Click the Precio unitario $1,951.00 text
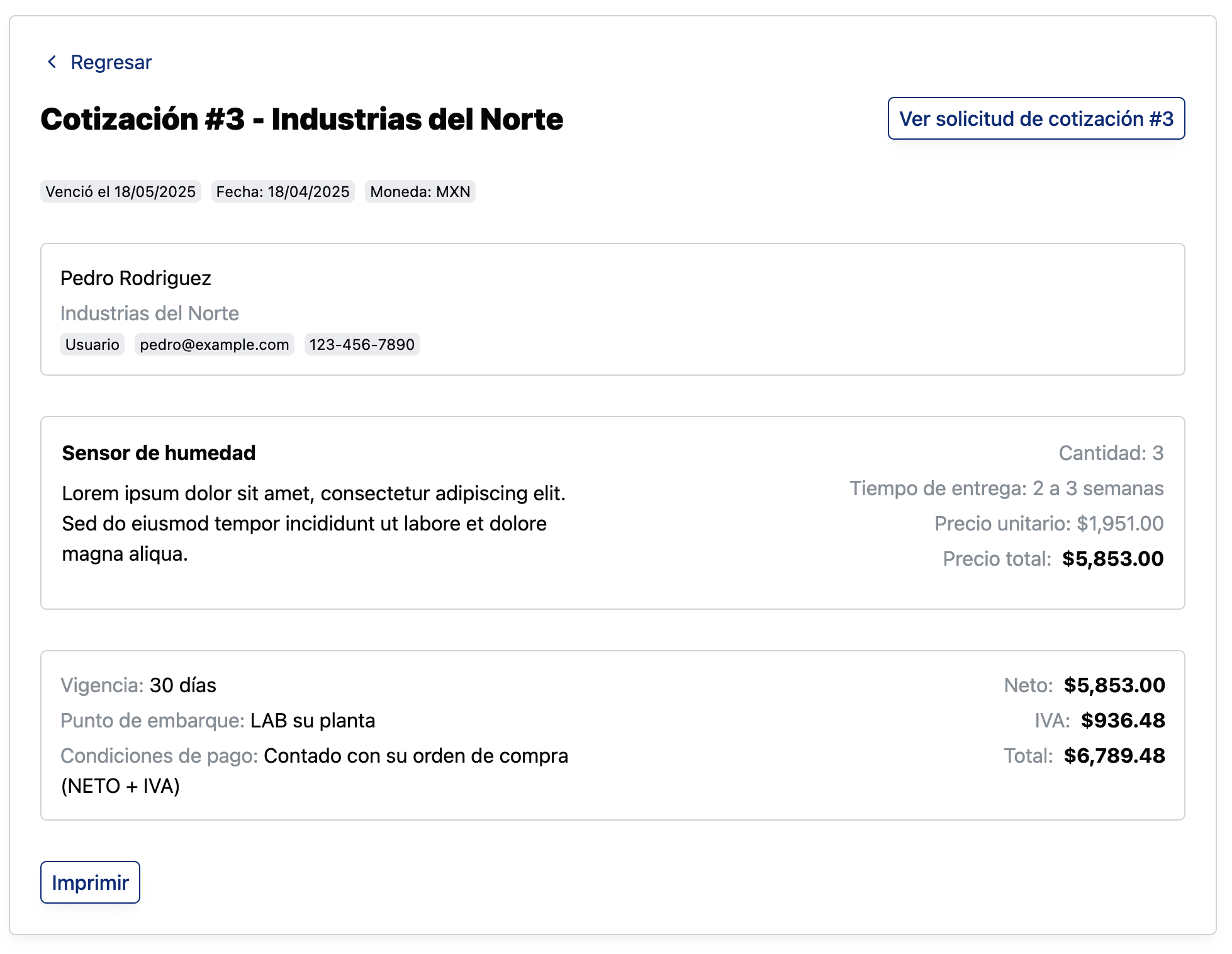Image resolution: width=1232 pixels, height=954 pixels. [x=1049, y=524]
